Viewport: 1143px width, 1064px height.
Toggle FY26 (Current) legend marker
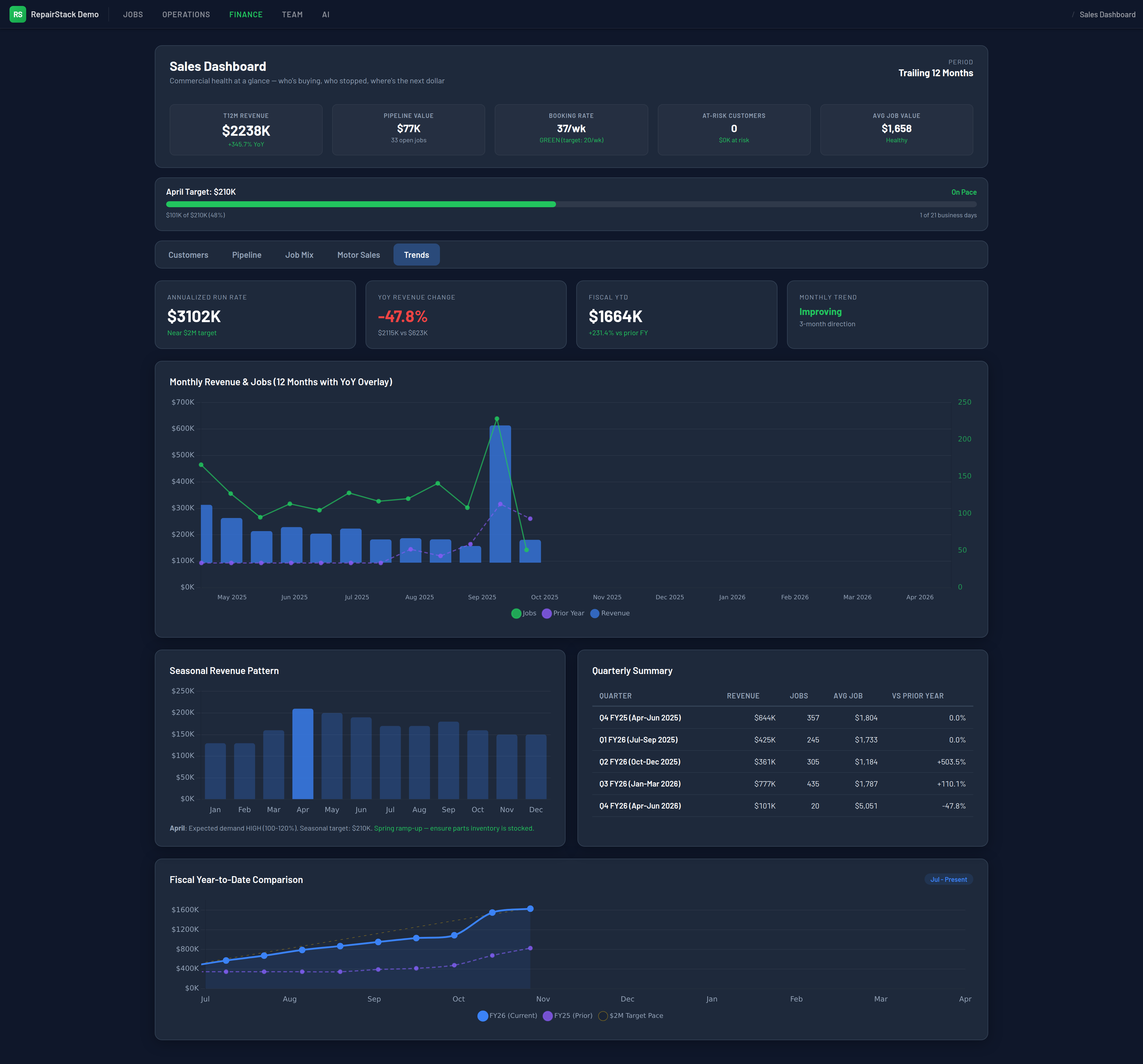tap(483, 1016)
